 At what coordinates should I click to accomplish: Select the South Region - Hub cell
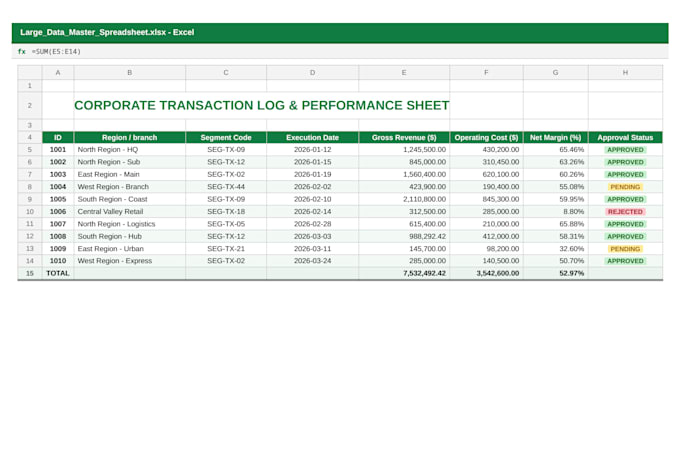pos(130,236)
